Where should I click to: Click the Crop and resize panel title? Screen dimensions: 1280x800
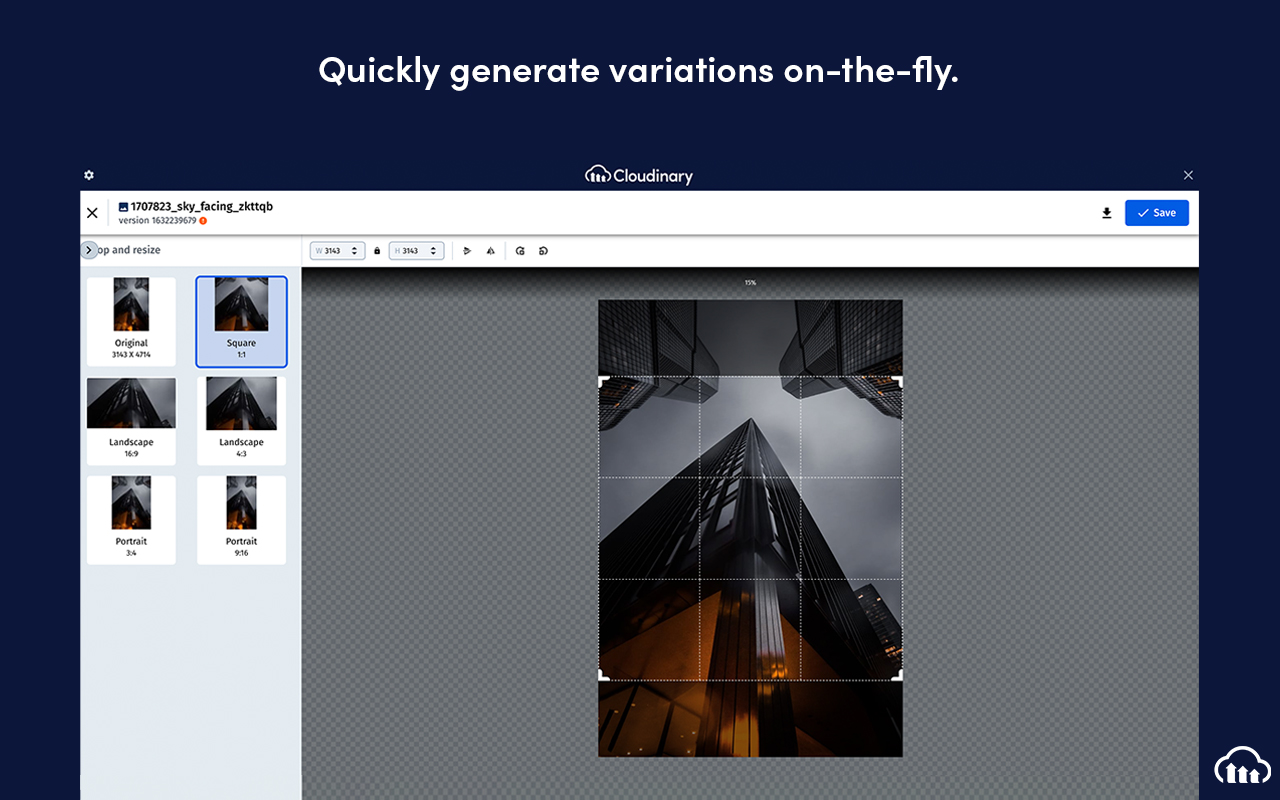129,250
